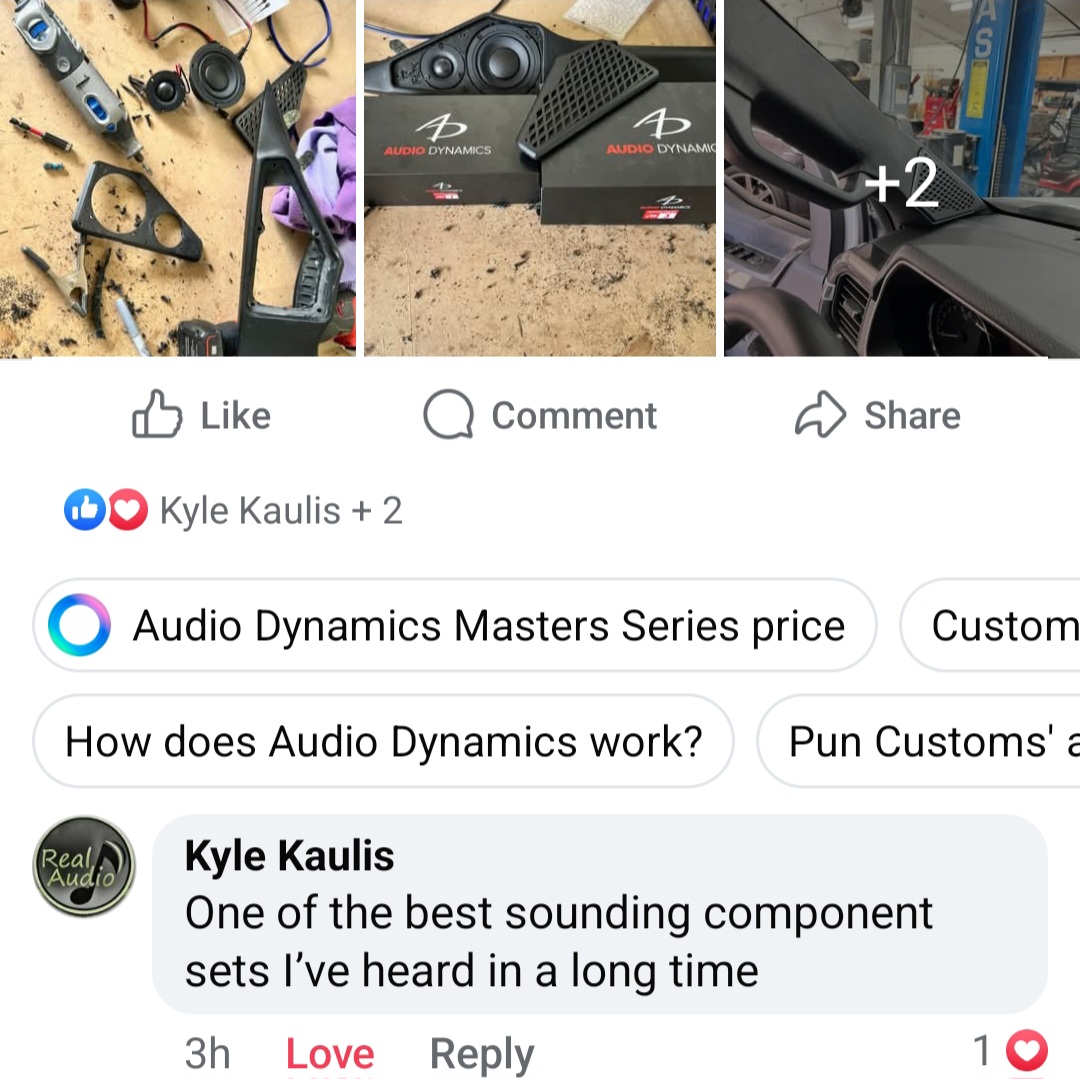Select Audio Dynamics Masters Series price suggestion
The width and height of the screenshot is (1080, 1079).
pos(455,625)
